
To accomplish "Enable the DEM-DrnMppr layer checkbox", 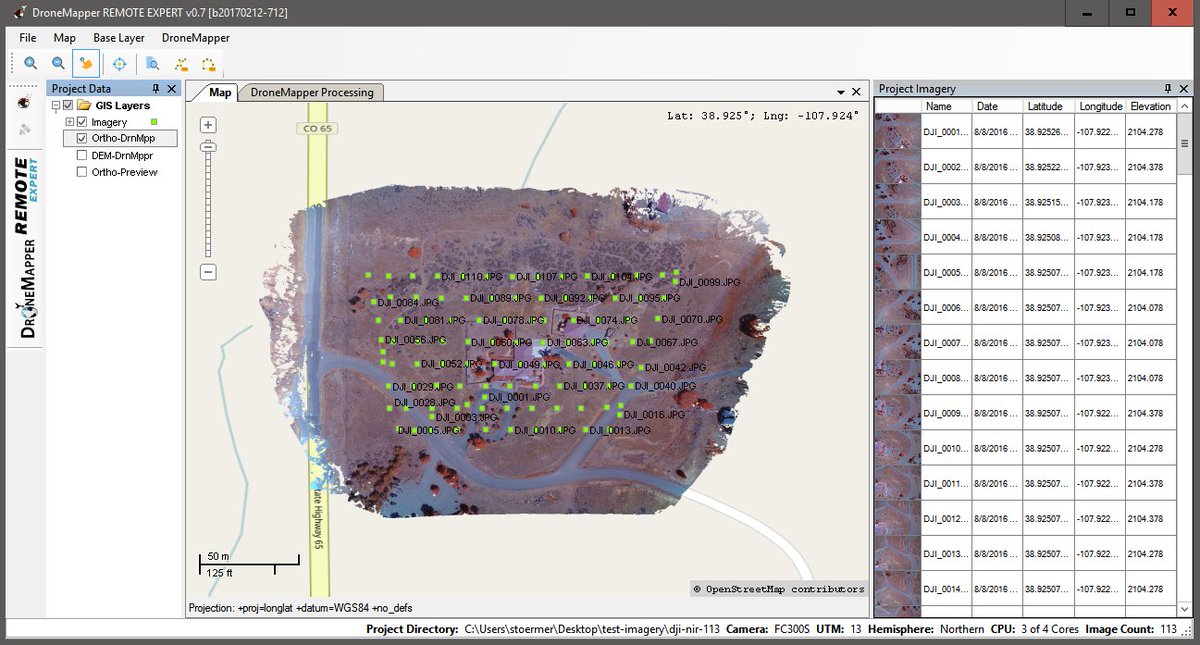I will (x=81, y=155).
